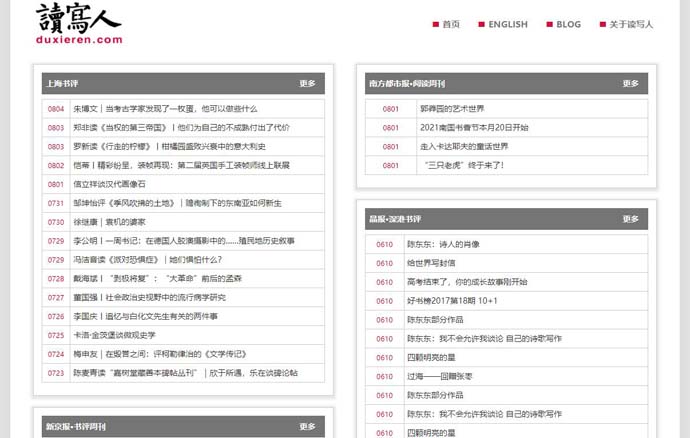
Task: Open the 徐继康｜袁机的婆家 article
Action: click(109, 222)
